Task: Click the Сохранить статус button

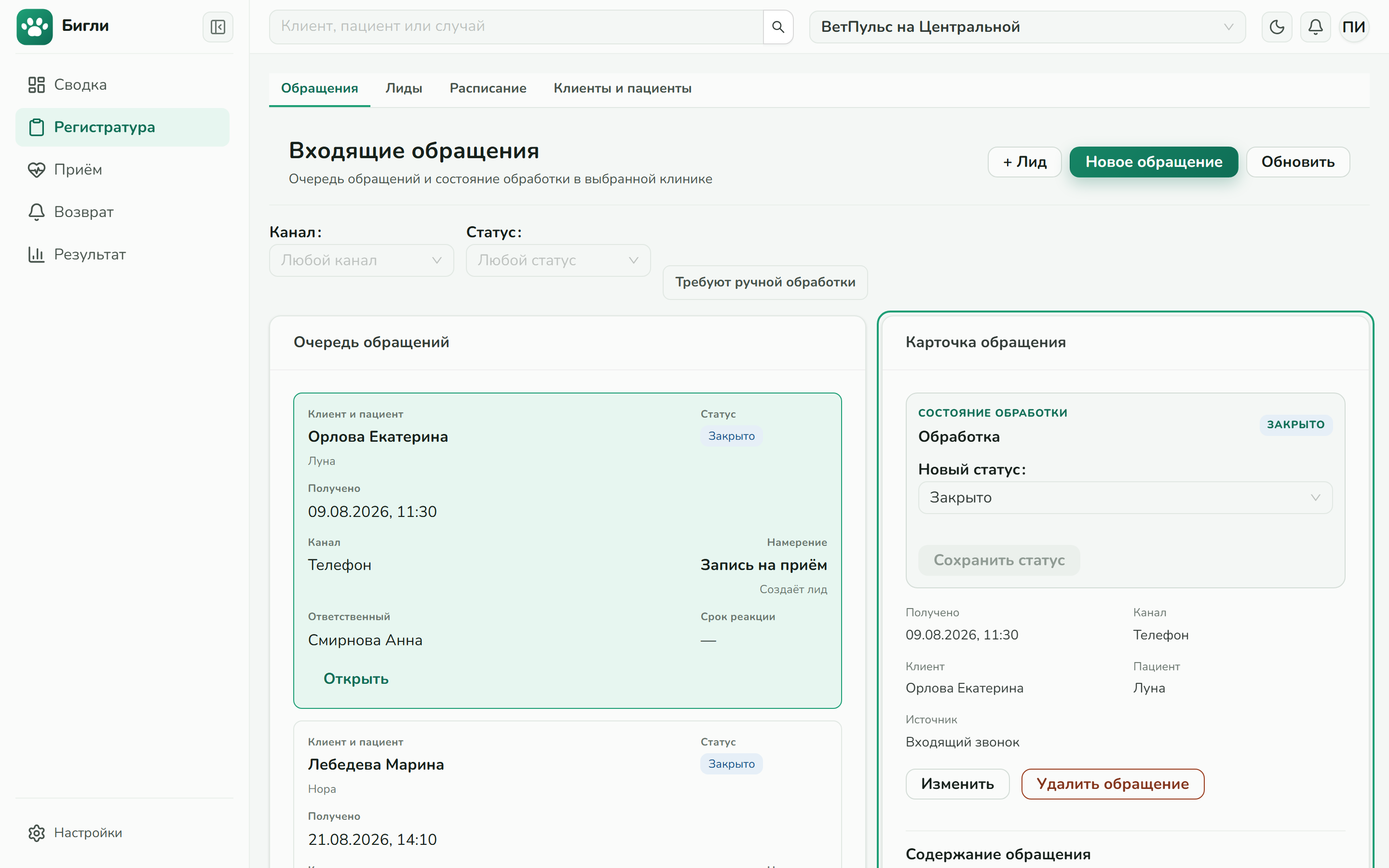Action: (999, 560)
